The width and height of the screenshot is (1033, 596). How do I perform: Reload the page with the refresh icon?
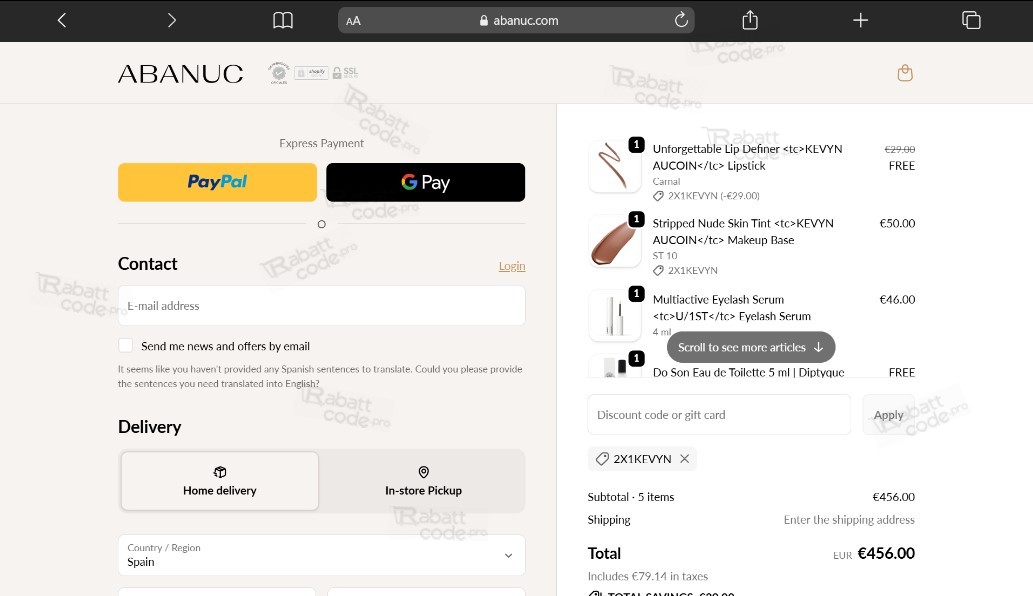(x=681, y=20)
